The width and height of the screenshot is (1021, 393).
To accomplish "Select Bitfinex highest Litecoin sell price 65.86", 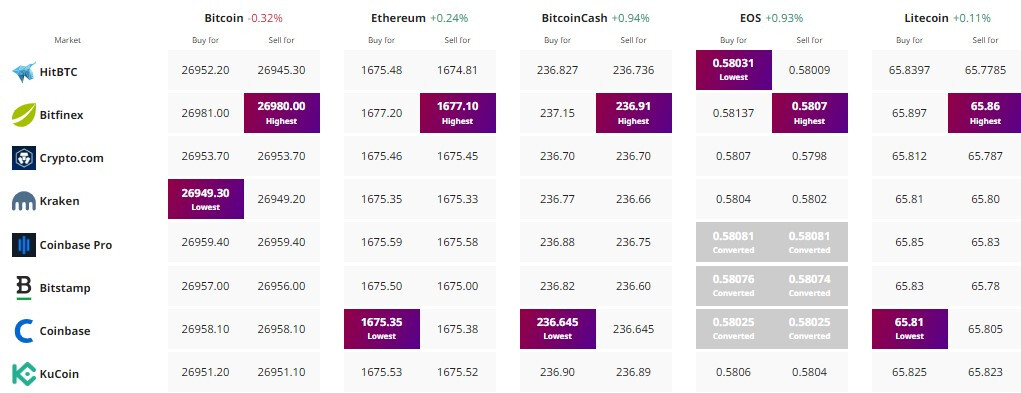I will [985, 113].
